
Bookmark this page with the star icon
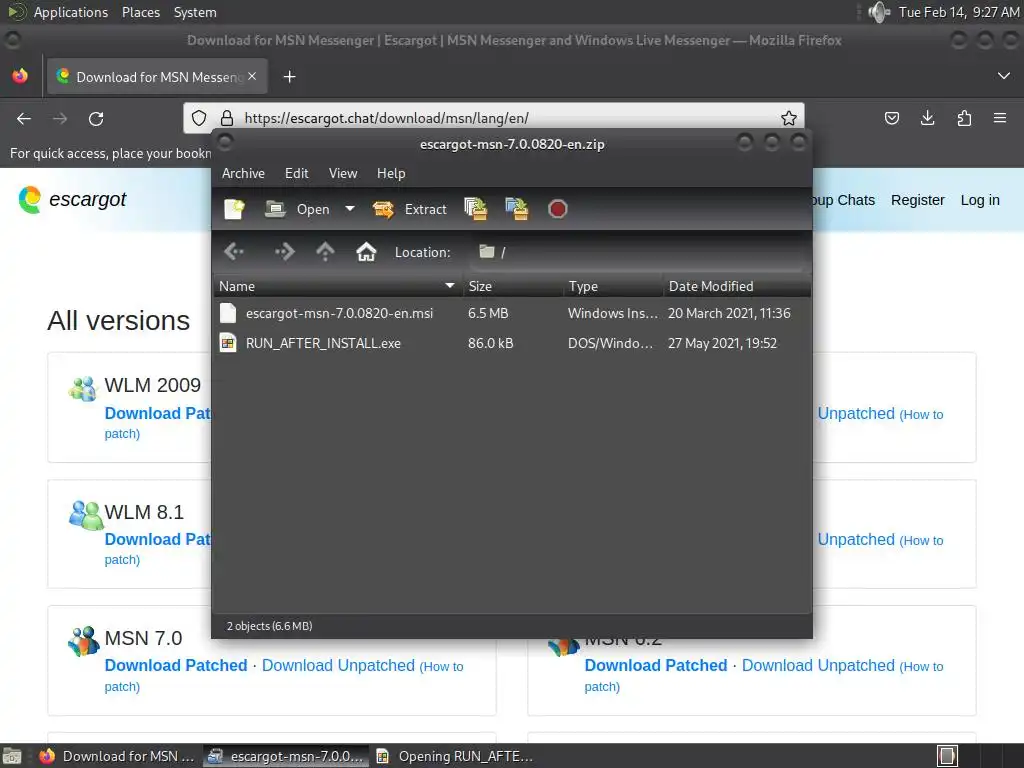789,118
